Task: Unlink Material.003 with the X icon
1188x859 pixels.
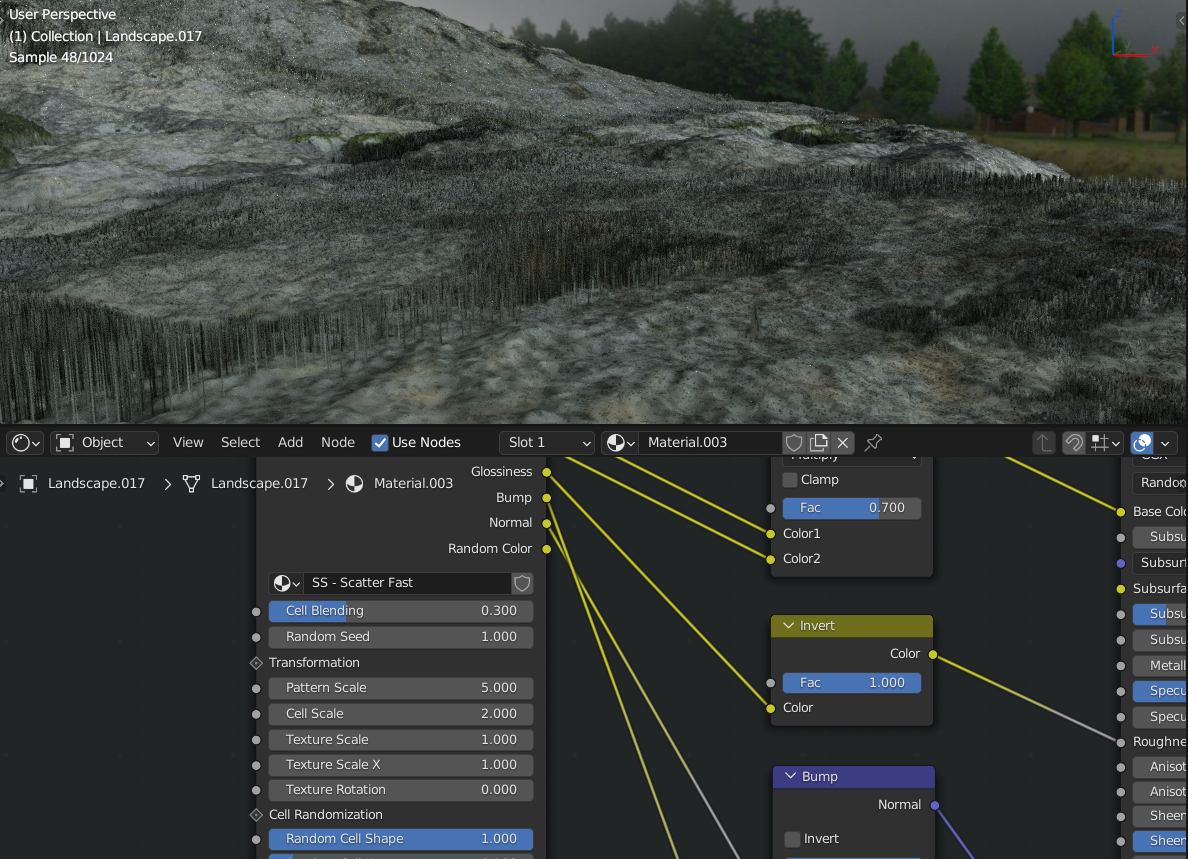Action: (843, 442)
